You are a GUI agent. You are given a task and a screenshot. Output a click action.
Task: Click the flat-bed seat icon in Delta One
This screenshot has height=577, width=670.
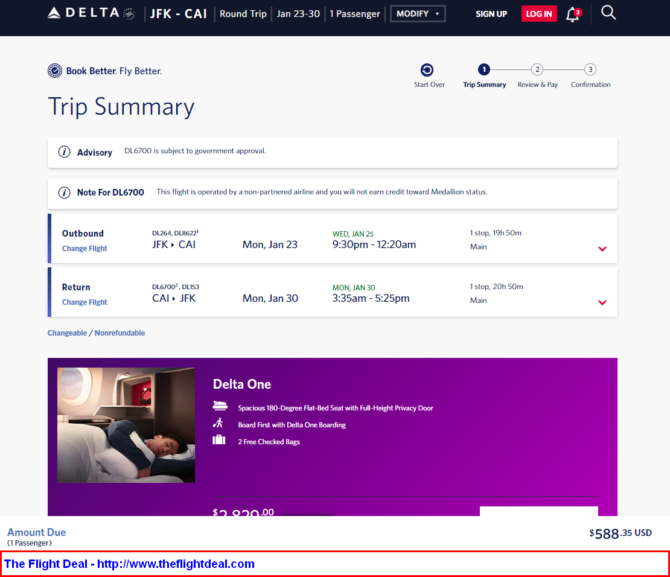pos(220,406)
